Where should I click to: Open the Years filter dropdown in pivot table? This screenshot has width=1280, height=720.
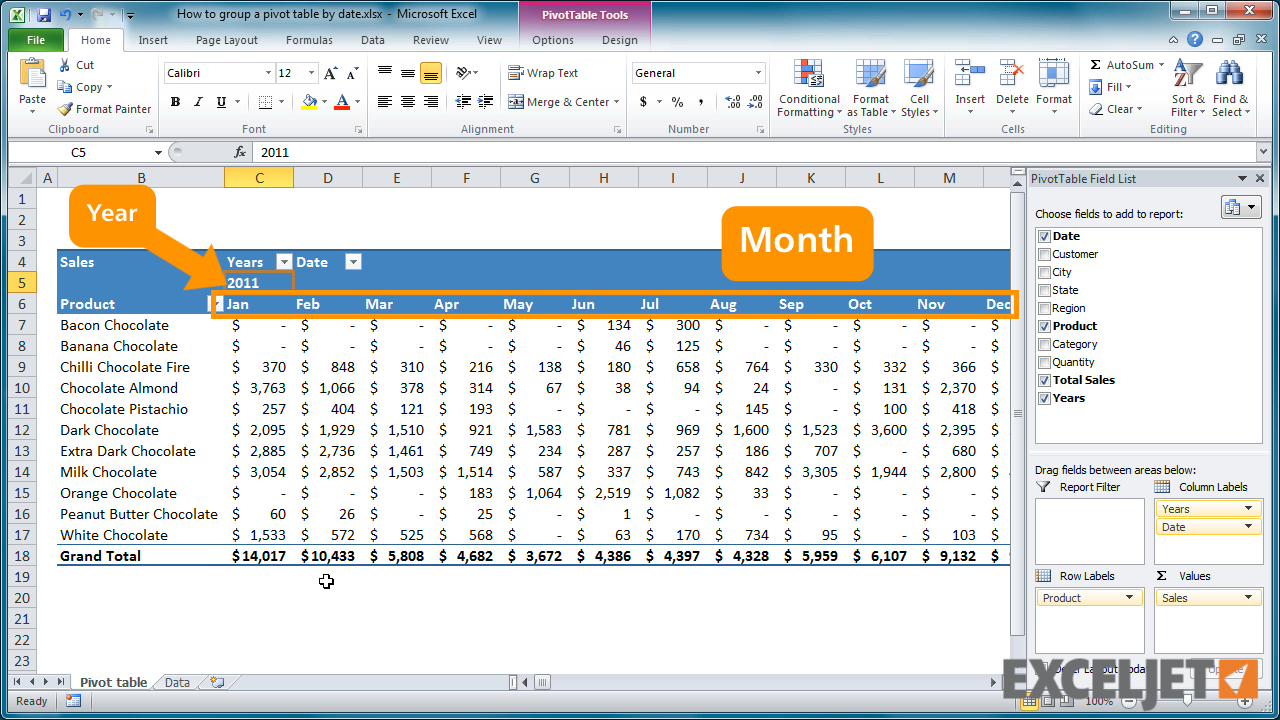(x=283, y=262)
